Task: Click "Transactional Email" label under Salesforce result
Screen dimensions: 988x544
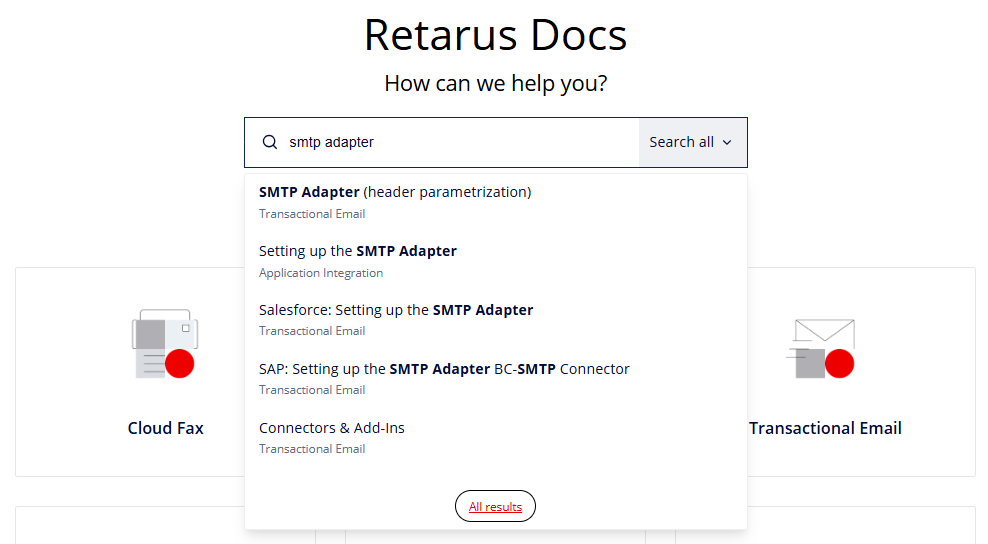Action: [x=312, y=331]
